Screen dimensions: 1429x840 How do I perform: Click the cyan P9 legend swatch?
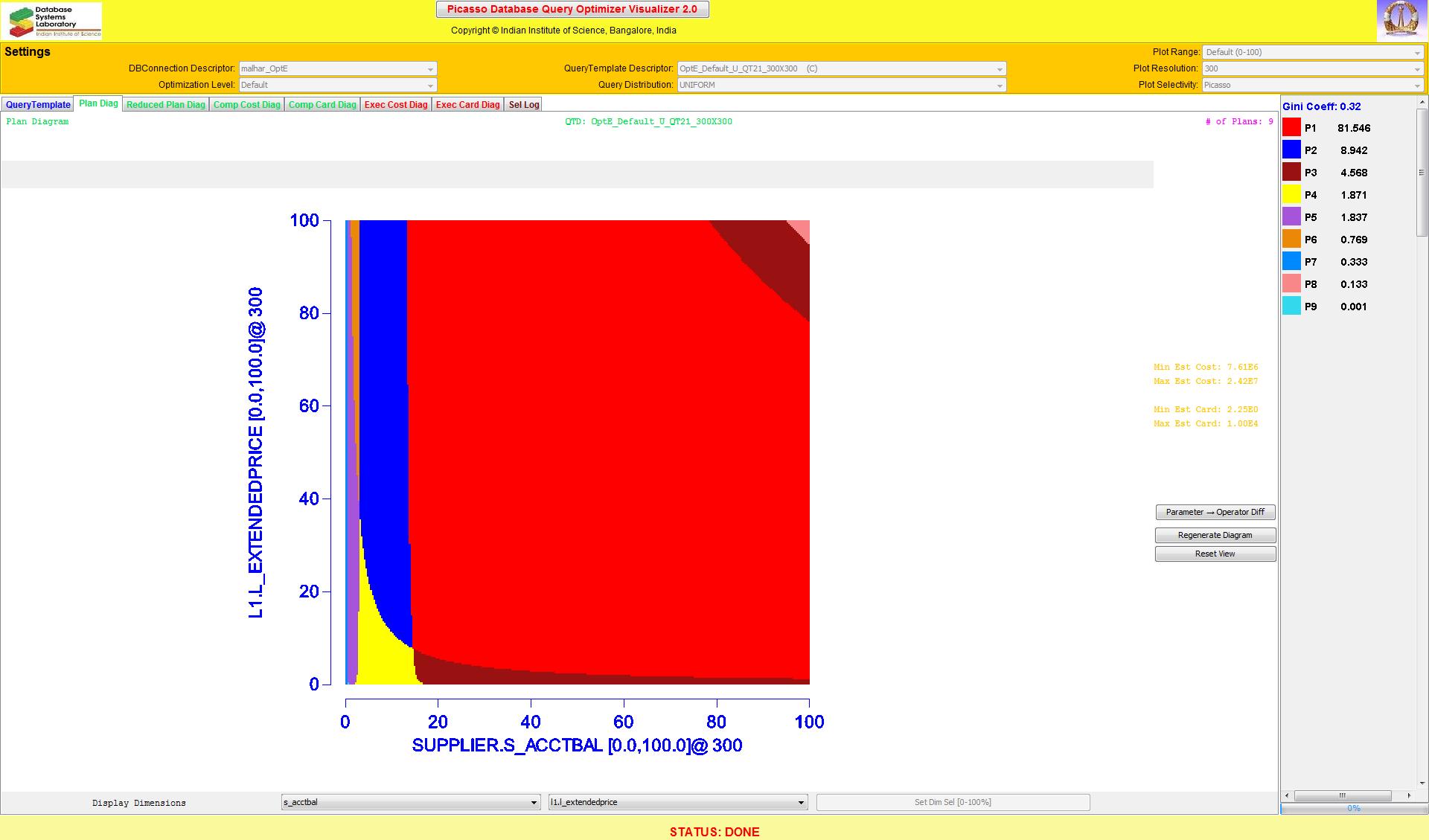pos(1291,307)
